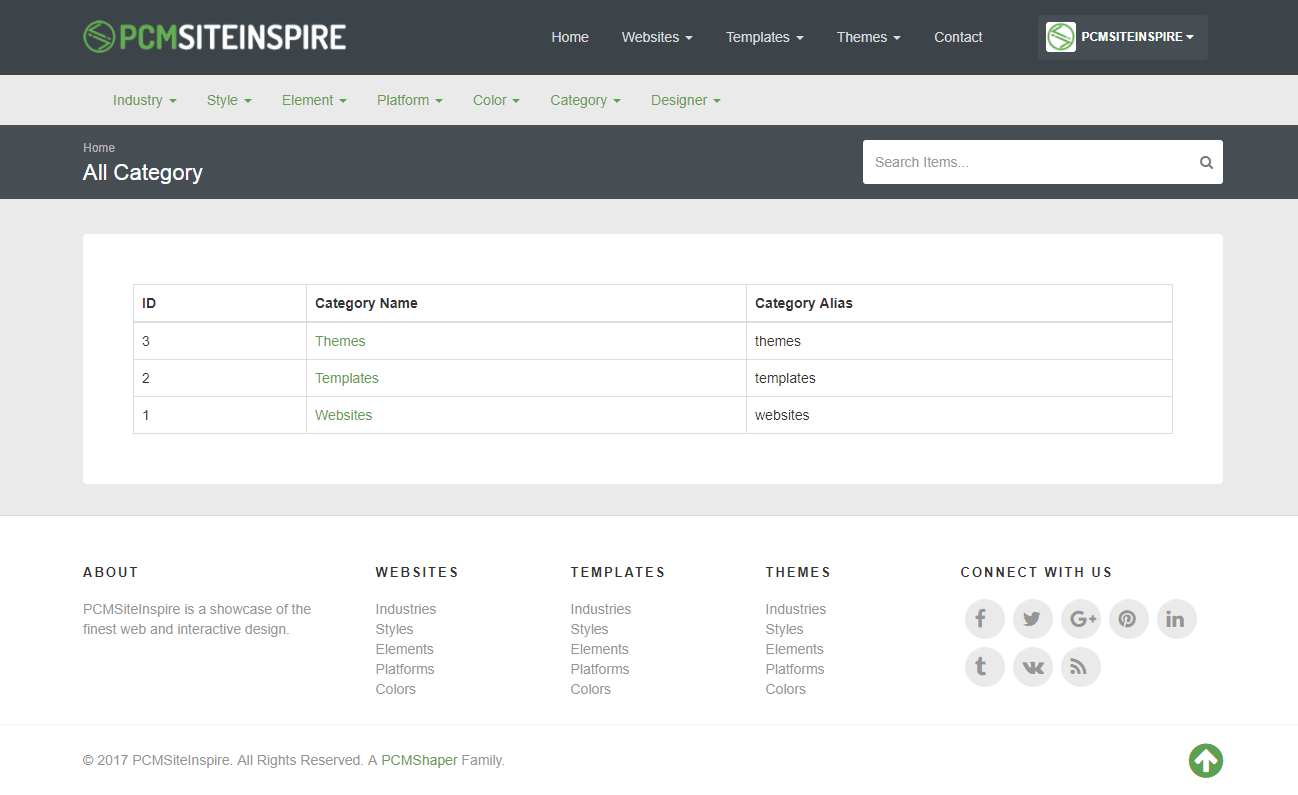This screenshot has width=1298, height=795.
Task: Click the PCMSiteInspire logo
Action: [215, 37]
